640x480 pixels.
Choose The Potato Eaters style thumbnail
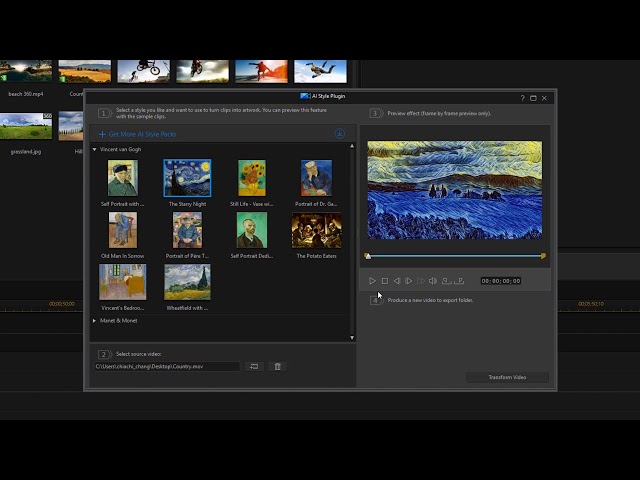(316, 230)
